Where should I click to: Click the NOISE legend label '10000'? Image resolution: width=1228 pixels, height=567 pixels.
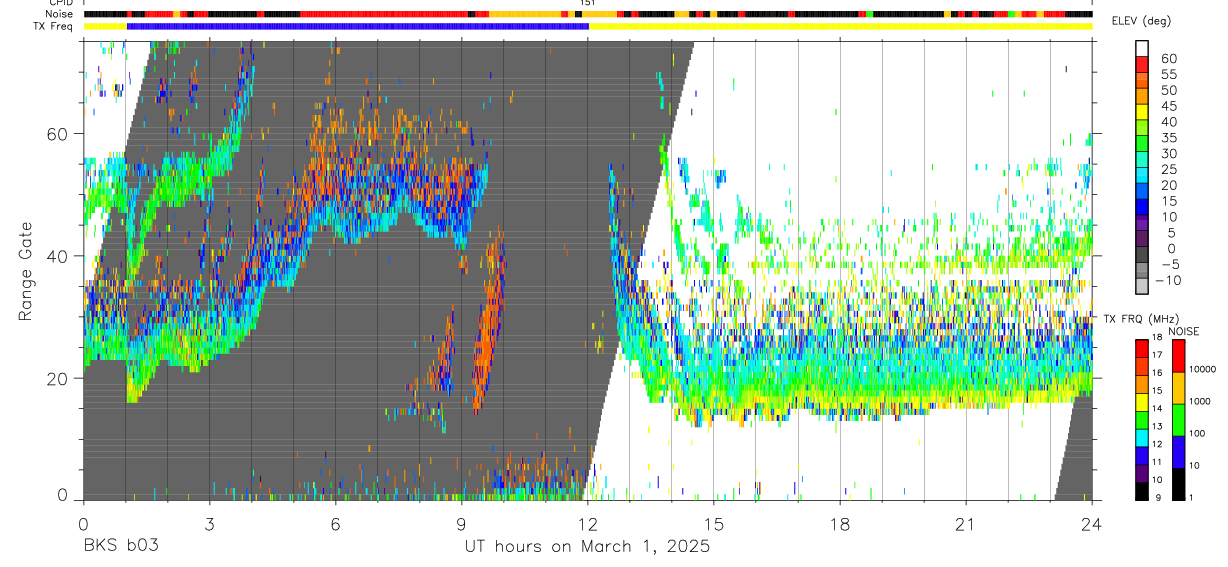tap(1203, 370)
